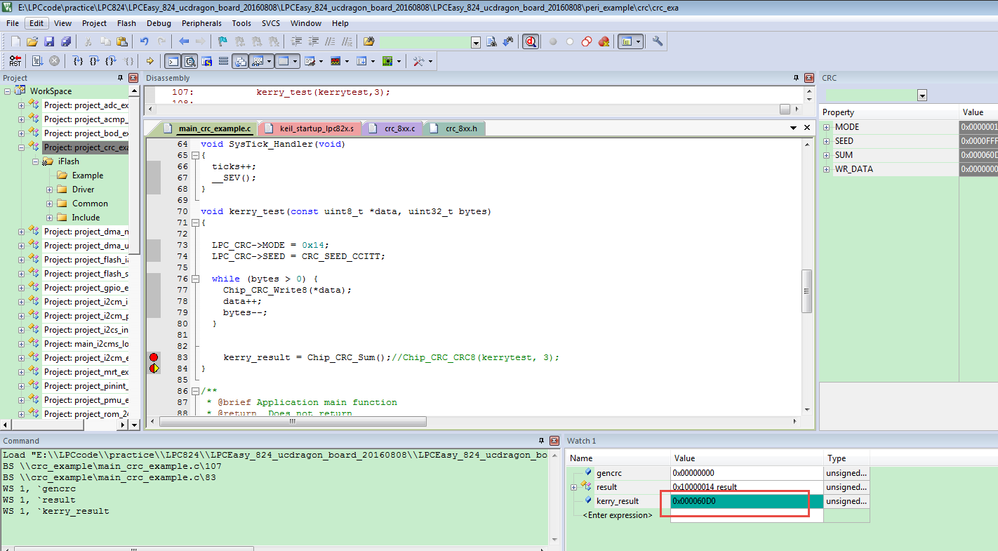Click the editor horizontal scrollbar thumb
This screenshot has width=998, height=551.
[293, 421]
